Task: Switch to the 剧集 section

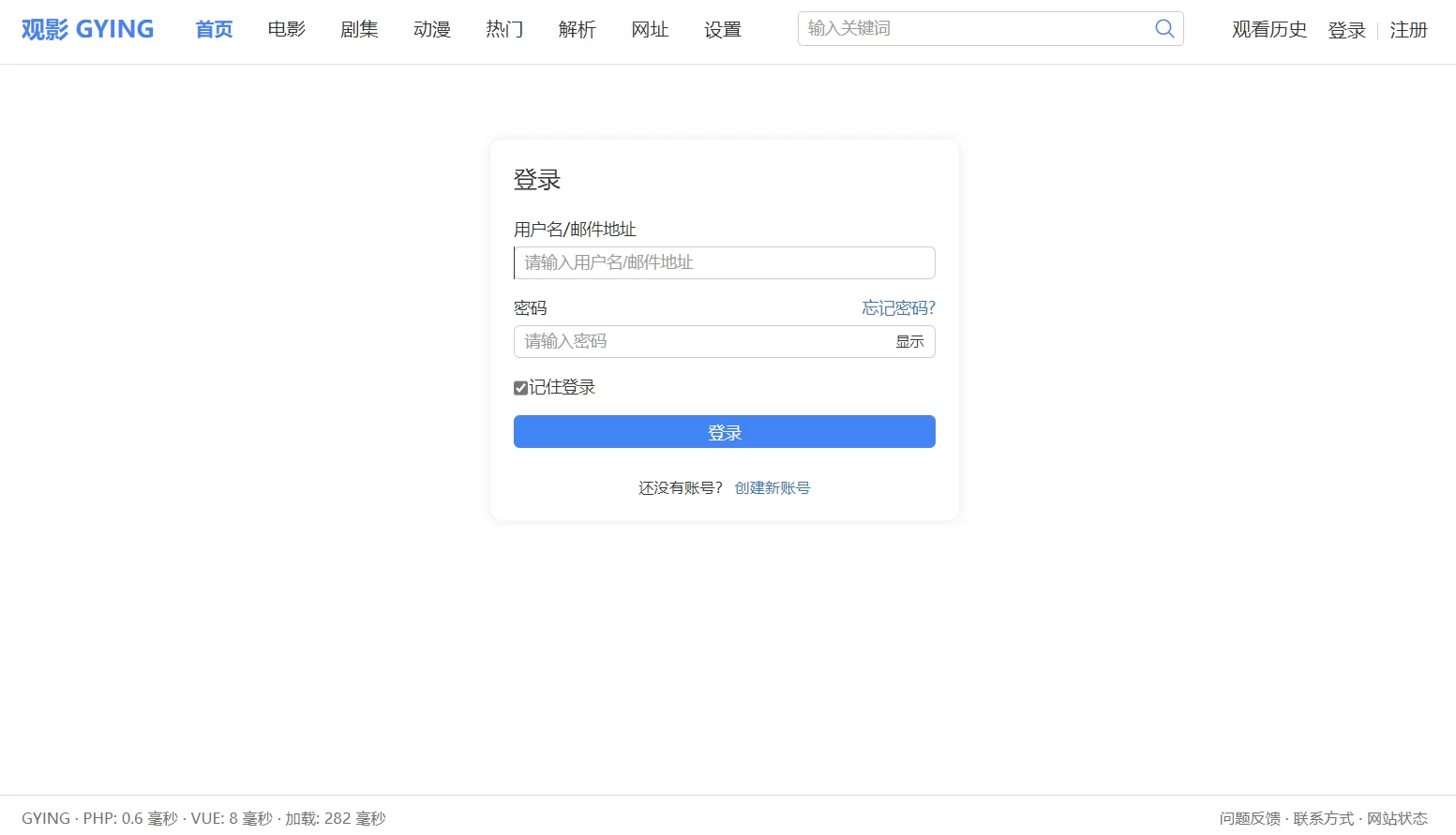Action: click(359, 29)
